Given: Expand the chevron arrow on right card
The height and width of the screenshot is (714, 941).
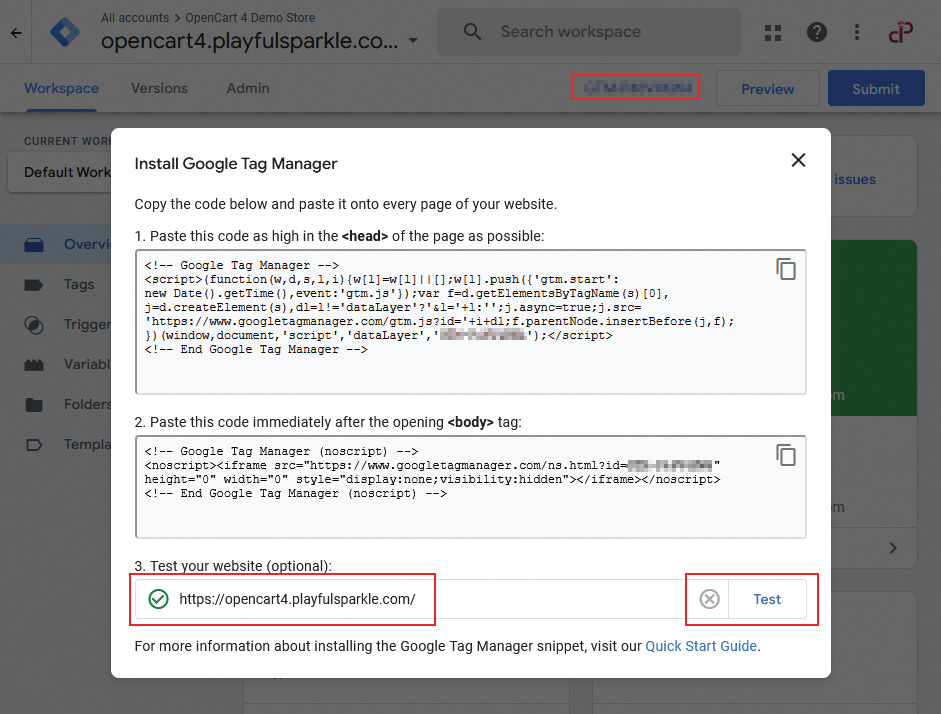Looking at the screenshot, I should pos(893,548).
